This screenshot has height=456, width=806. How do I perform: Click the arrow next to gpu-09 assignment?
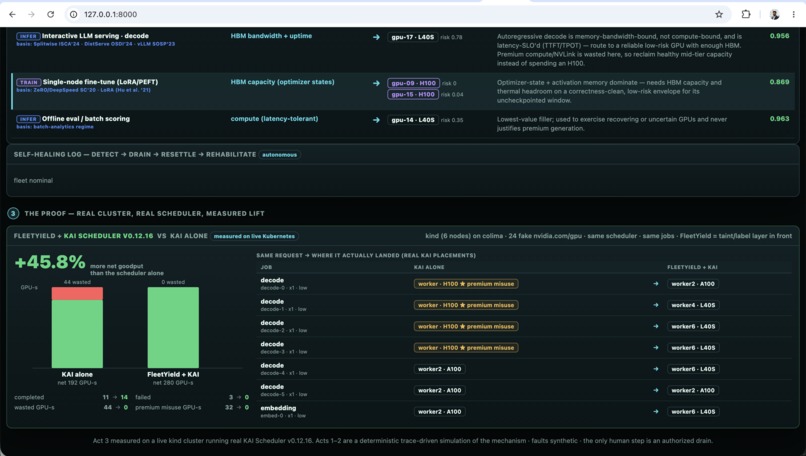pos(376,83)
